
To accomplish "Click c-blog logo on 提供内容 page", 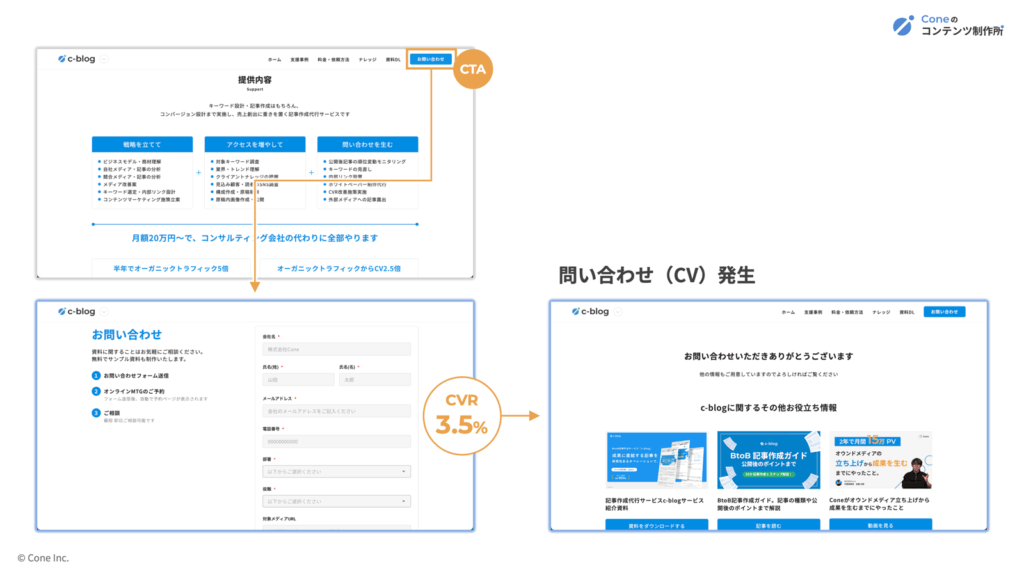I will (76, 59).
